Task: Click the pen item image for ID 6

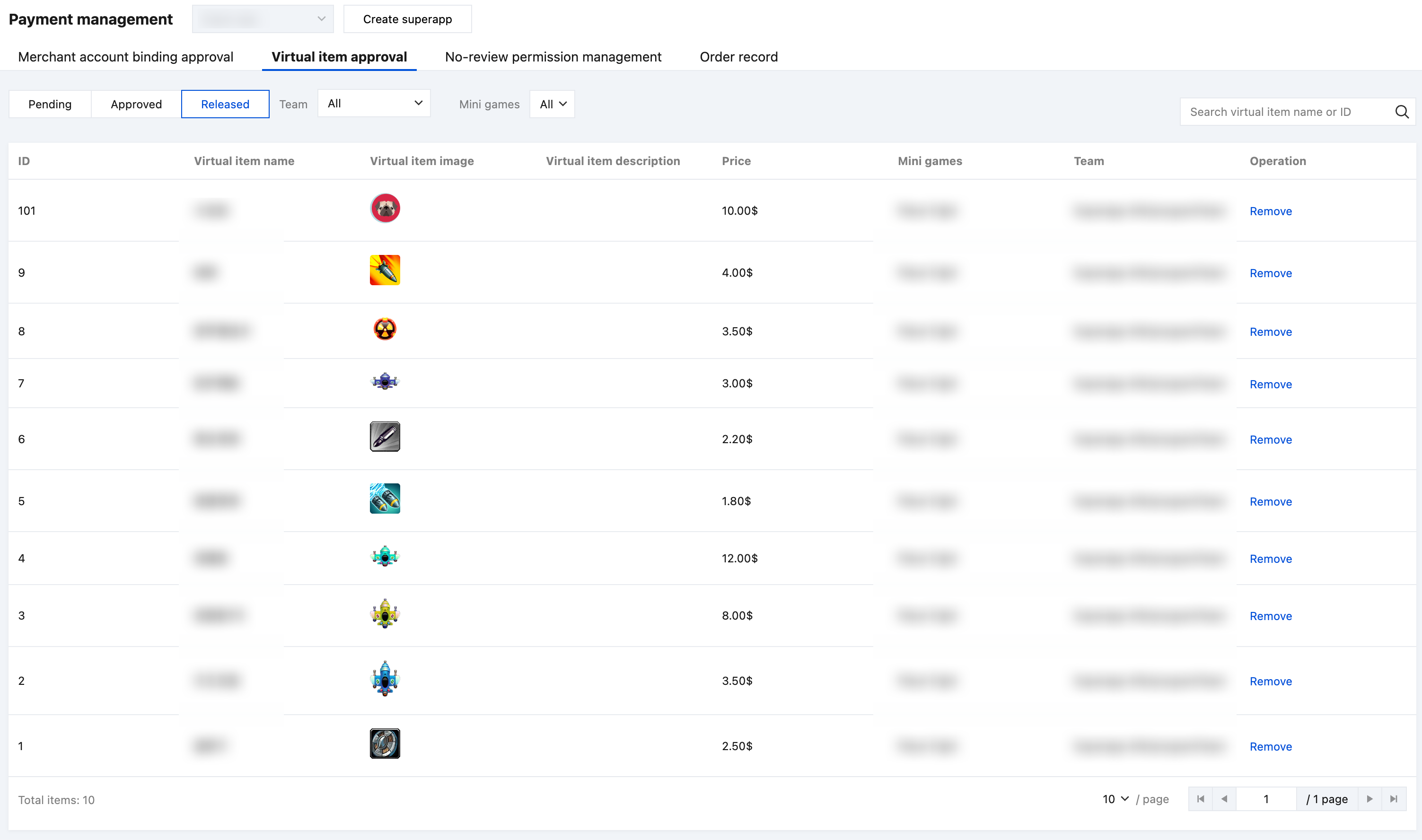Action: coord(385,437)
